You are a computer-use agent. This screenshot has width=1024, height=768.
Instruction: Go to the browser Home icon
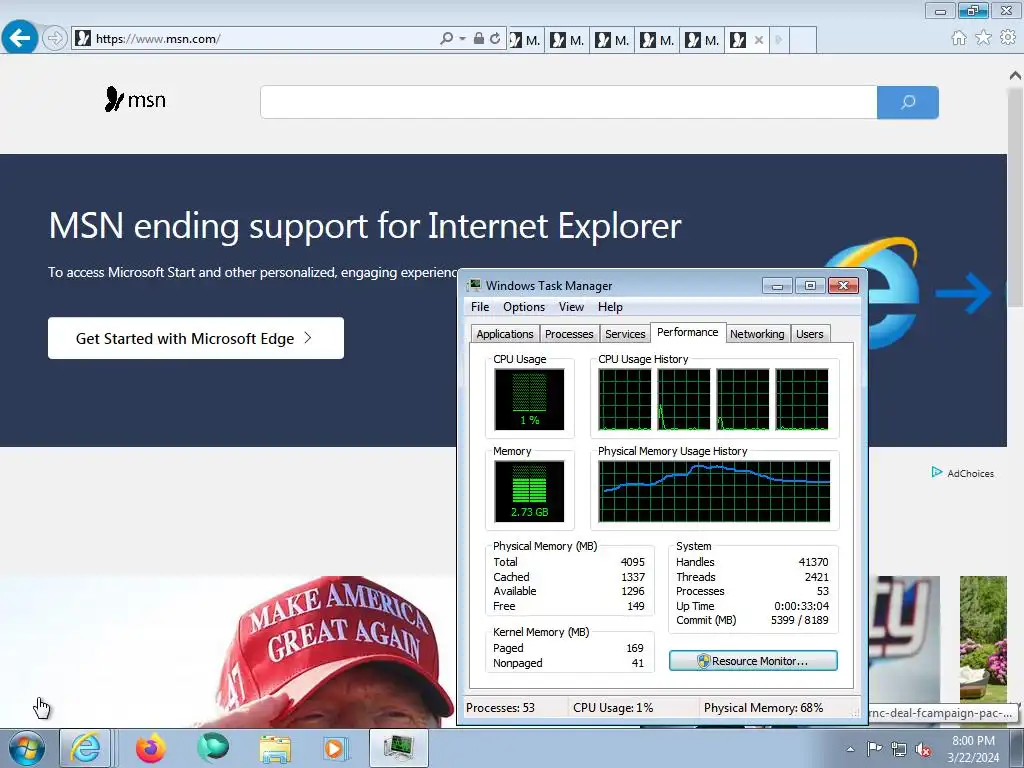pyautogui.click(x=958, y=38)
